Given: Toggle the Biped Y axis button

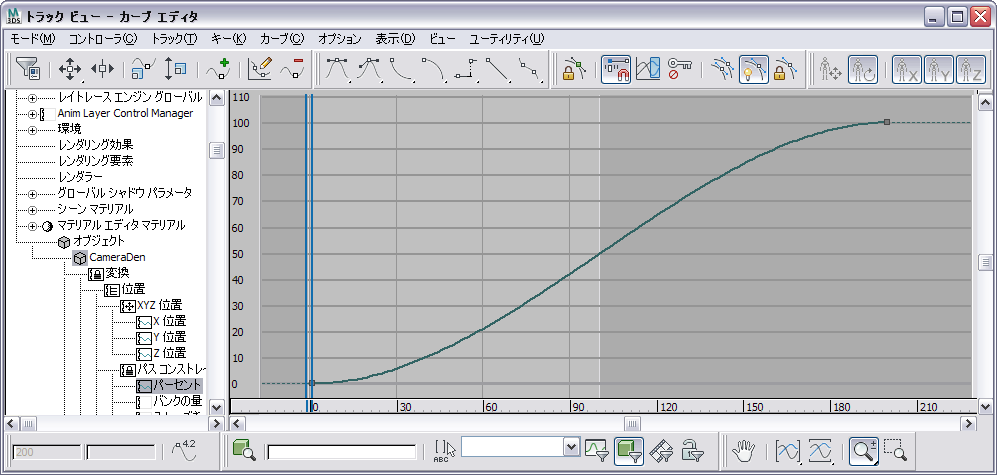Looking at the screenshot, I should pyautogui.click(x=939, y=69).
